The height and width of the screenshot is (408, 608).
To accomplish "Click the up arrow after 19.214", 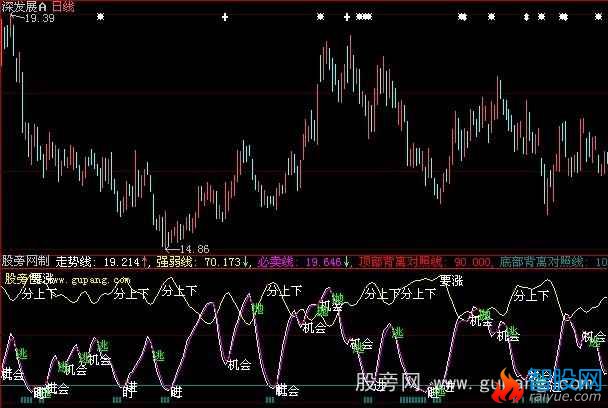I will (x=145, y=262).
